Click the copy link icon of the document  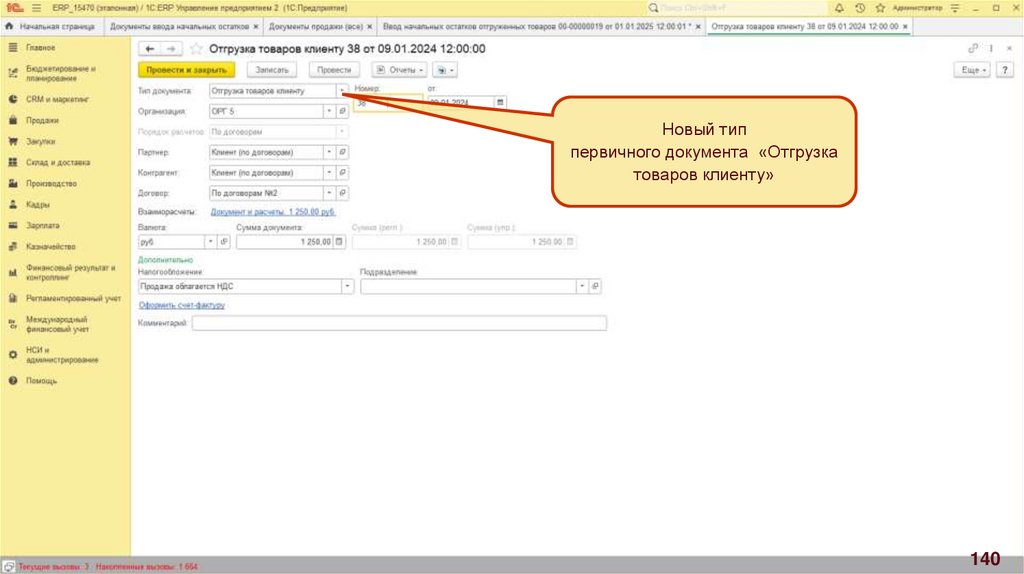tap(972, 48)
